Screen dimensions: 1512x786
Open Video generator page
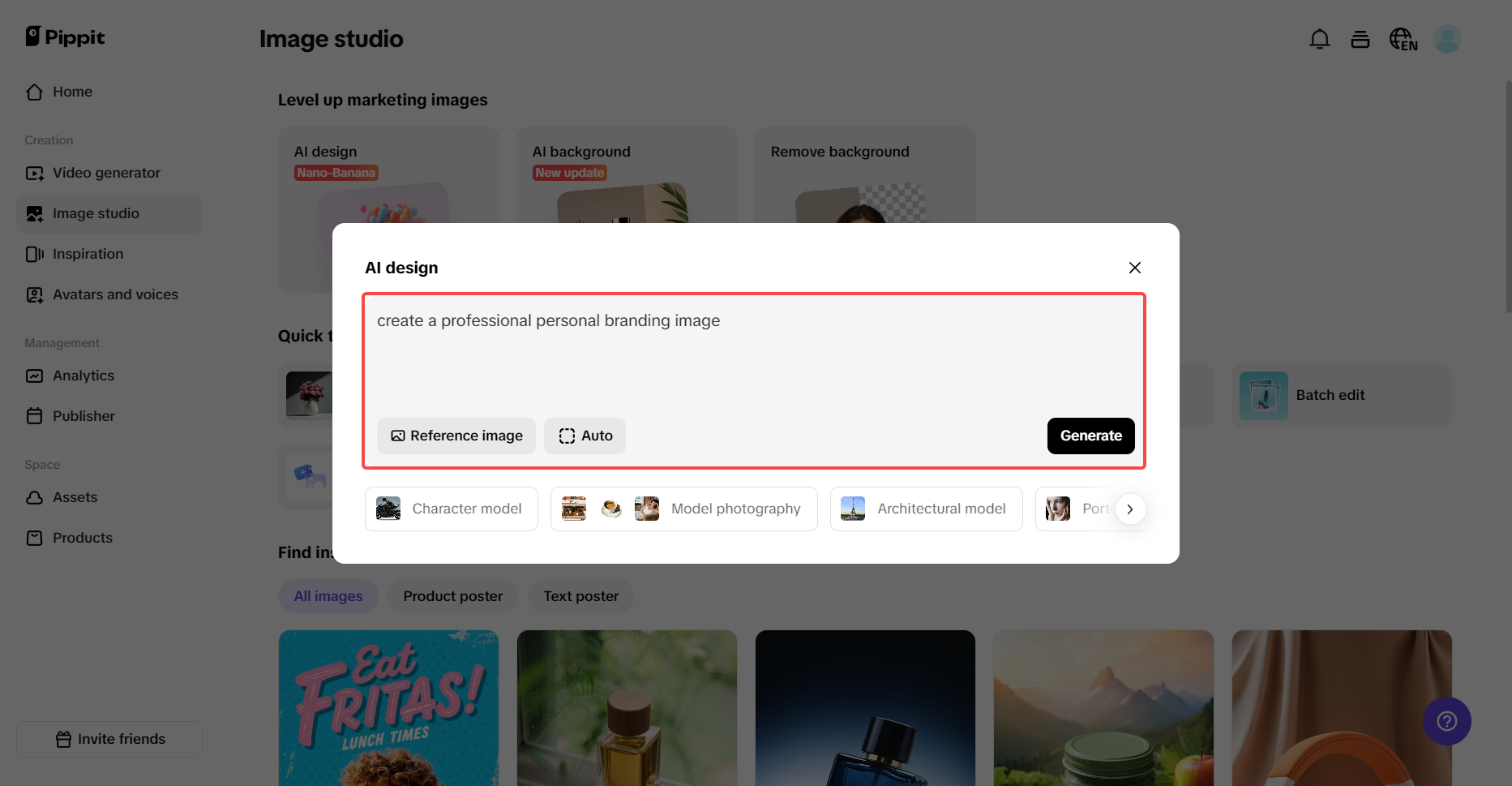pos(109,173)
